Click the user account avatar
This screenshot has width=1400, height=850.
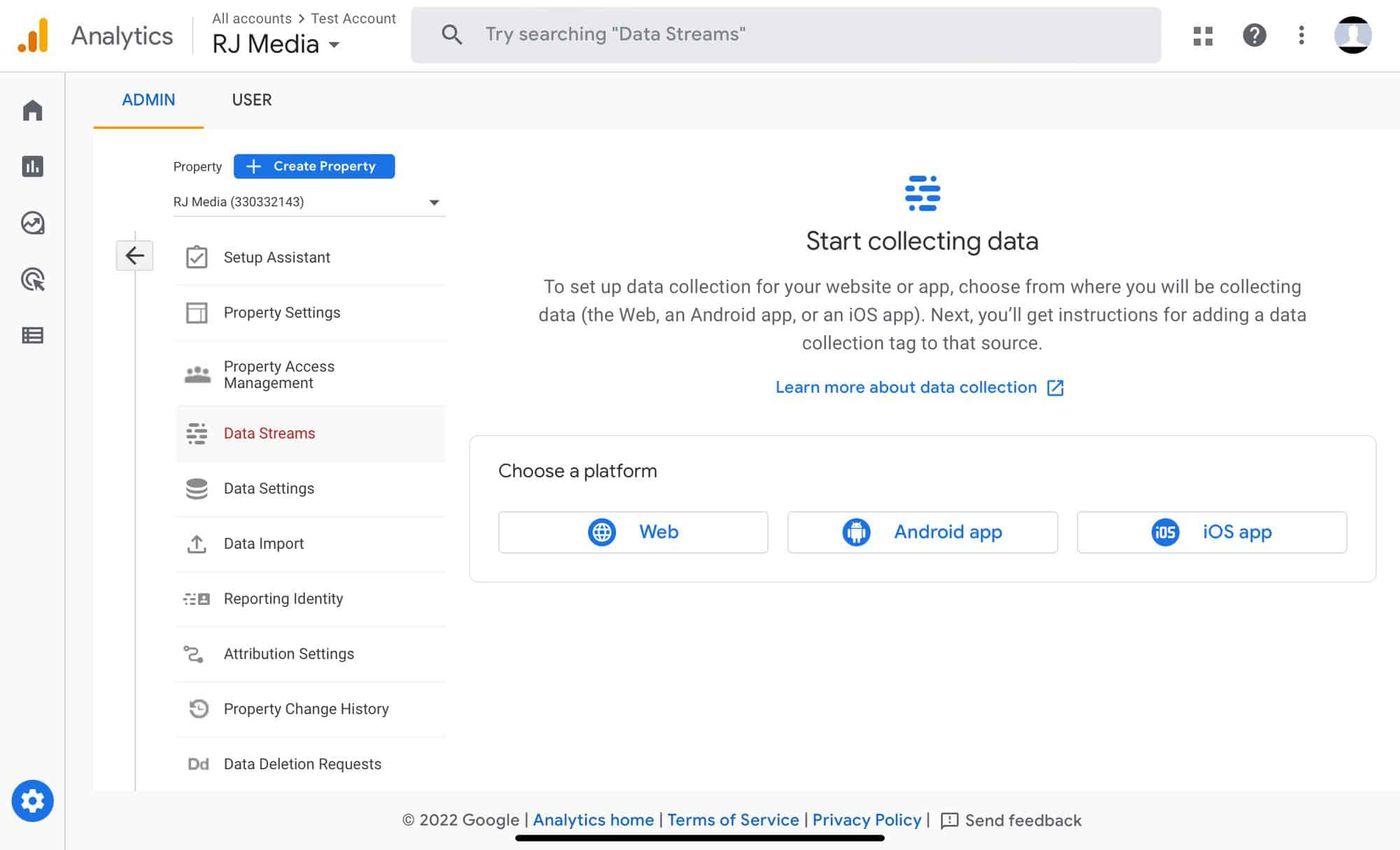(1352, 35)
